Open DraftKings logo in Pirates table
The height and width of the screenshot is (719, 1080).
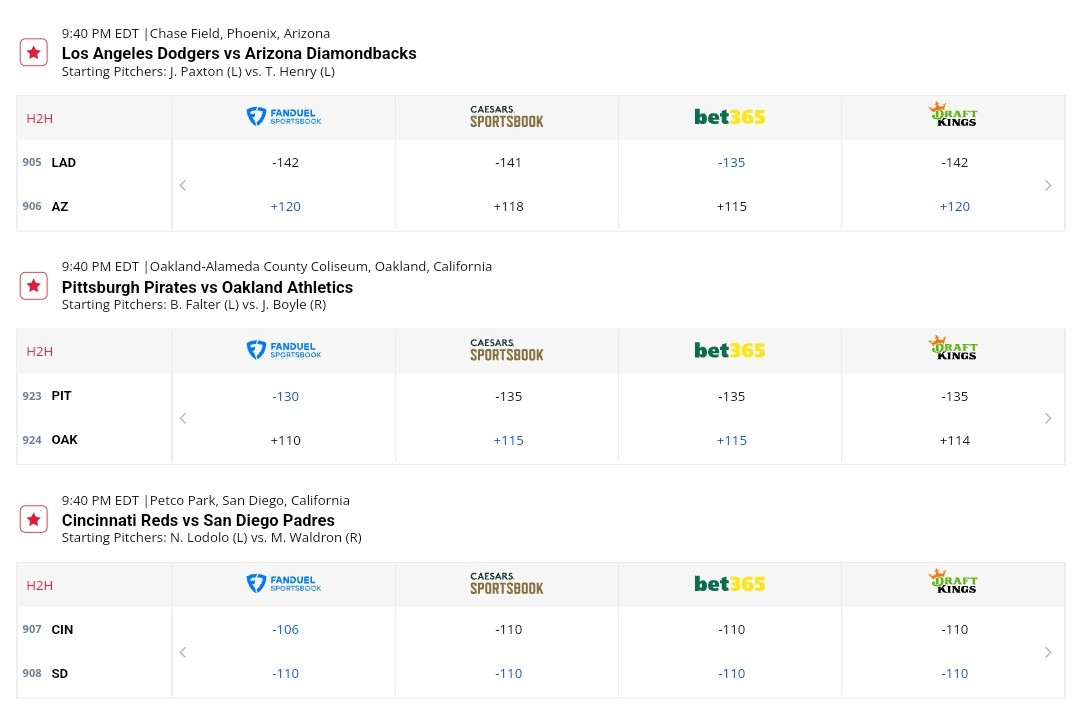tap(953, 348)
